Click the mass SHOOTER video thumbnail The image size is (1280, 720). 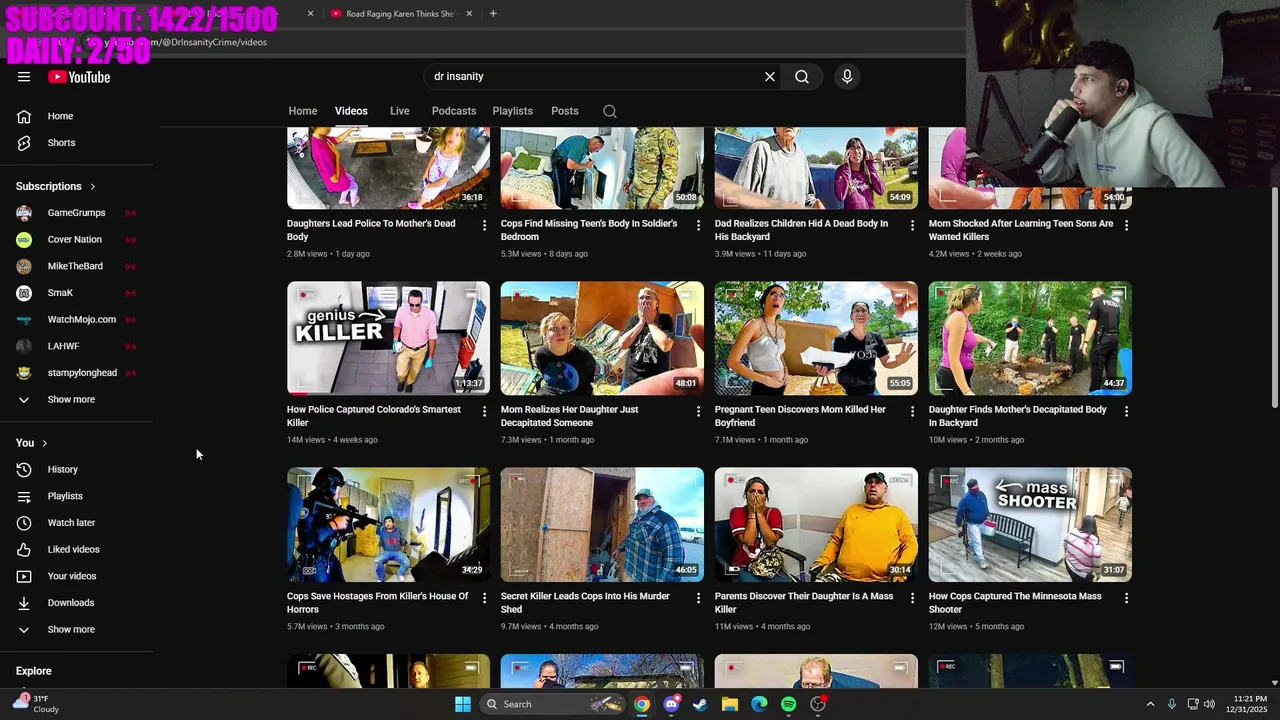(x=1030, y=524)
